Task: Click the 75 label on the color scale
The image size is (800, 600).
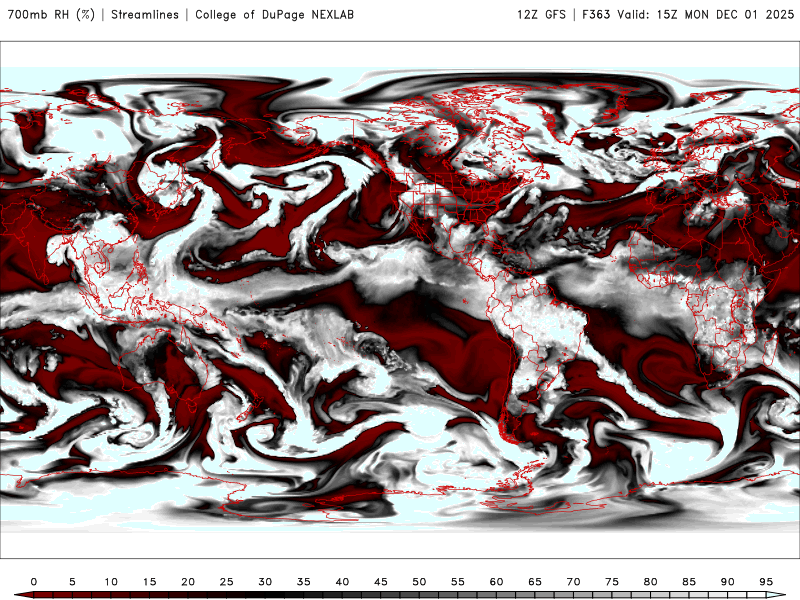Action: pyautogui.click(x=612, y=582)
